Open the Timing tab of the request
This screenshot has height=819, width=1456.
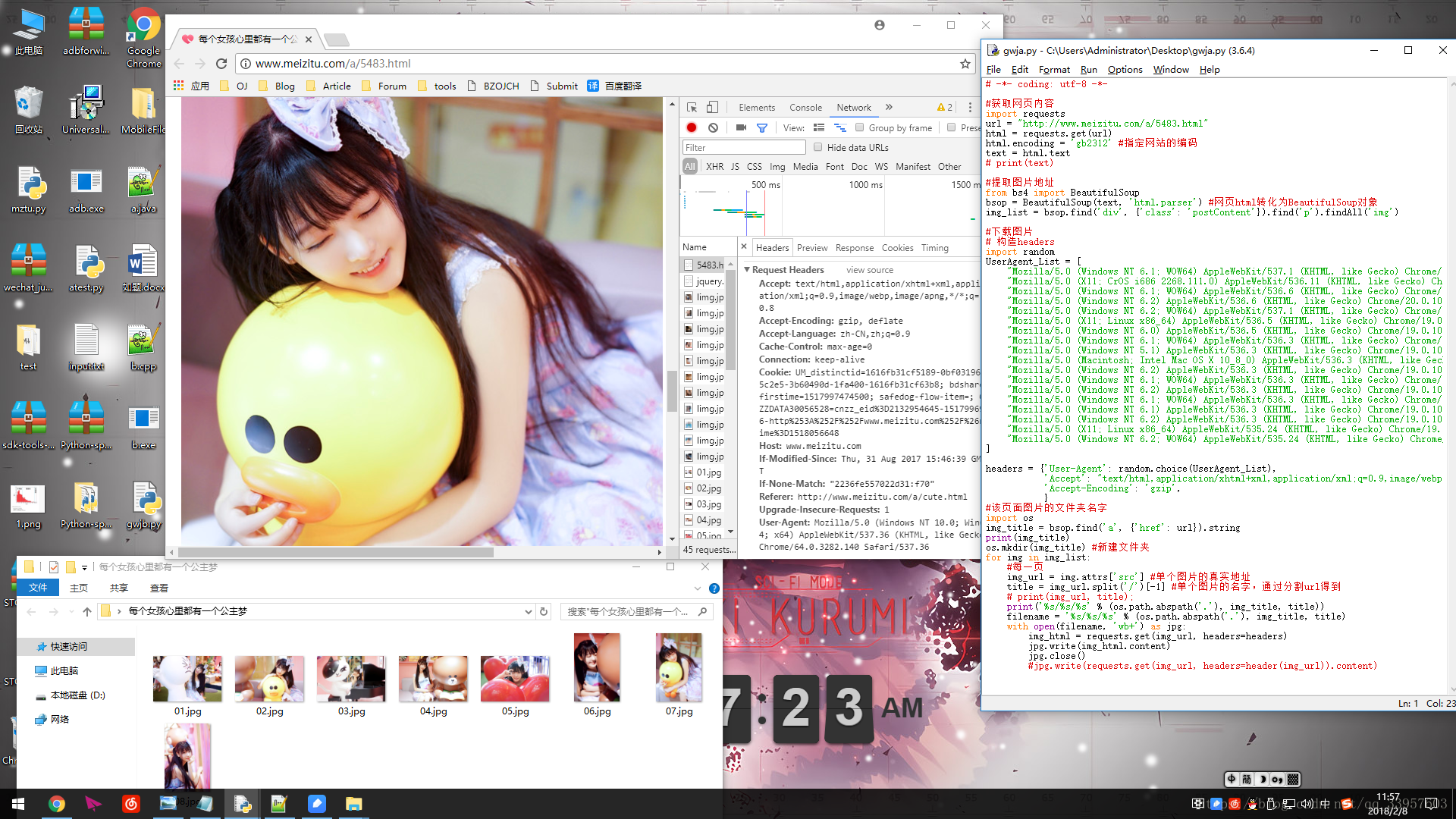click(934, 248)
